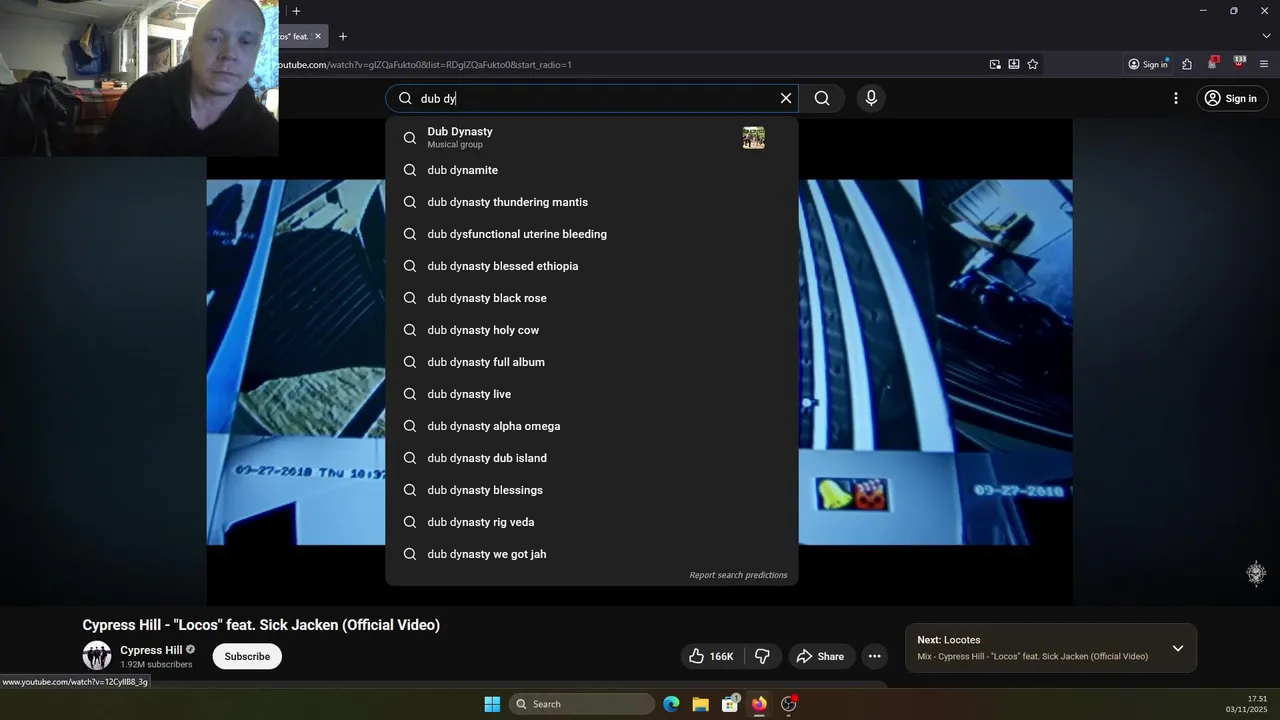Viewport: 1280px width, 720px height.
Task: Click the Share button
Action: point(820,656)
